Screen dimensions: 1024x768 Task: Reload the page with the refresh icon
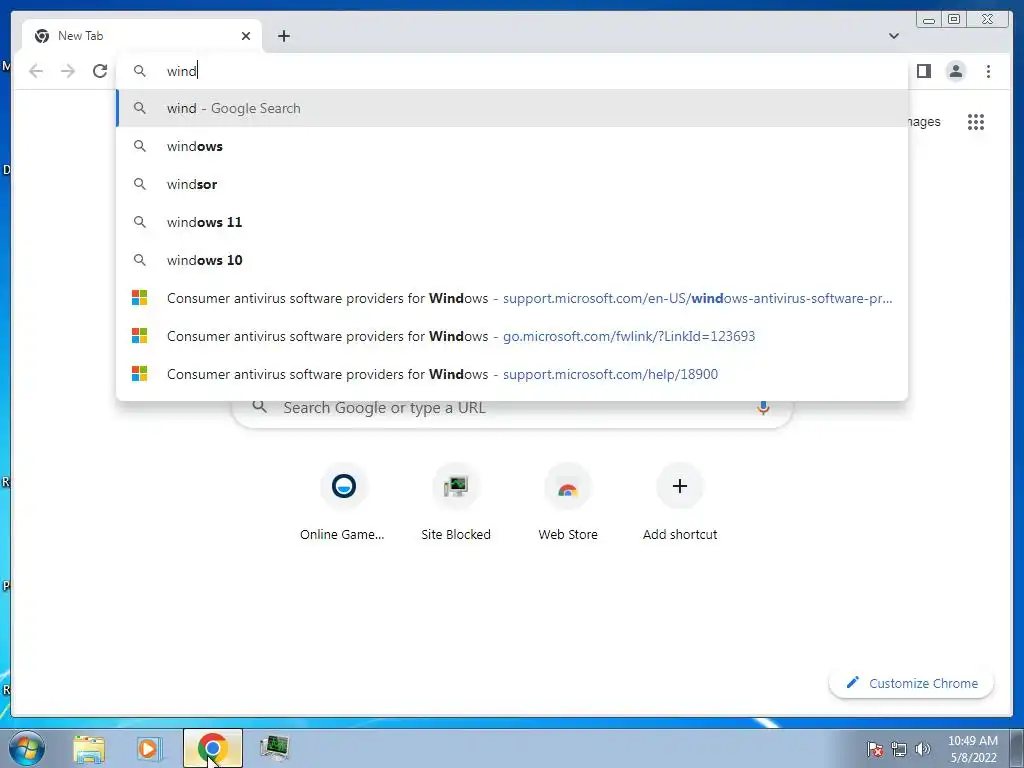(x=100, y=71)
